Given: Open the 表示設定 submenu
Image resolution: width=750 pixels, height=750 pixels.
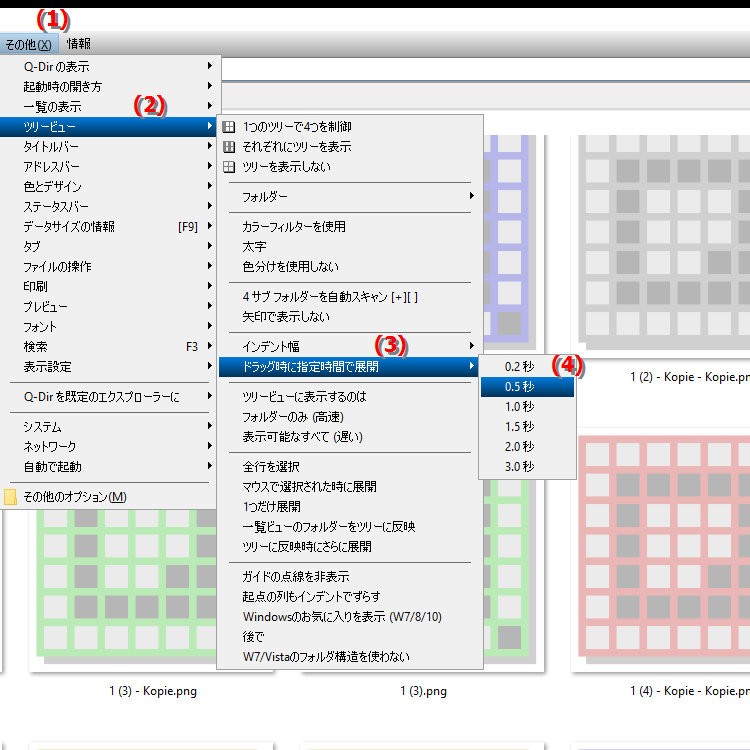Looking at the screenshot, I should [x=108, y=367].
